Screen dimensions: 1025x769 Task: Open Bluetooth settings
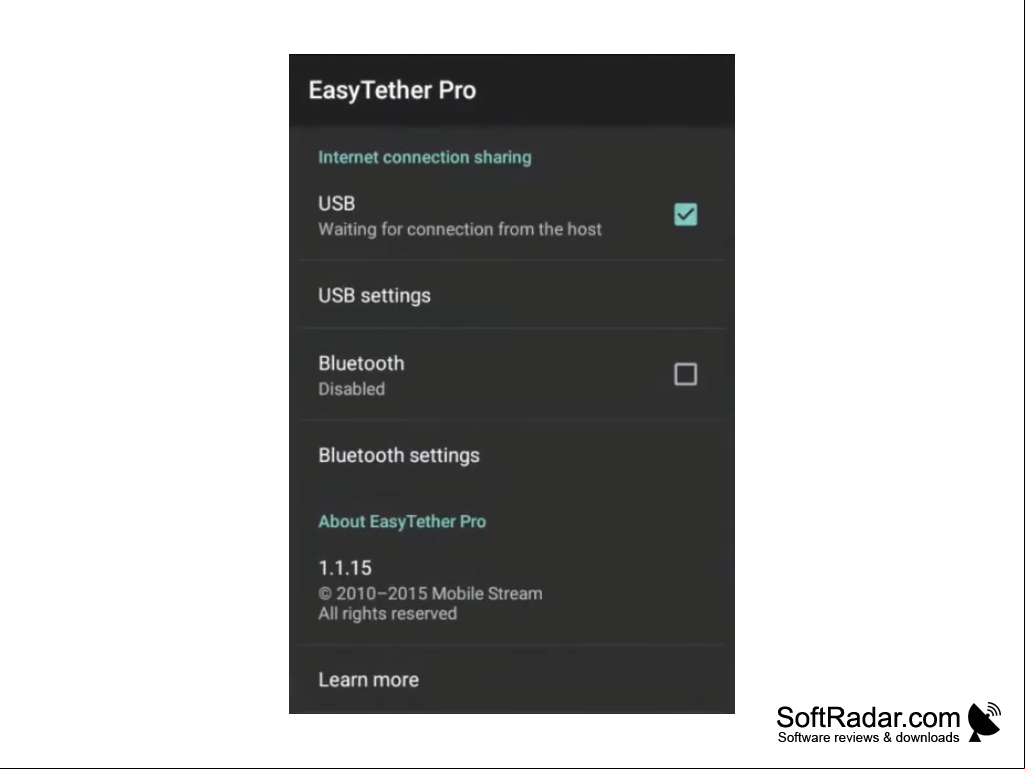(399, 455)
